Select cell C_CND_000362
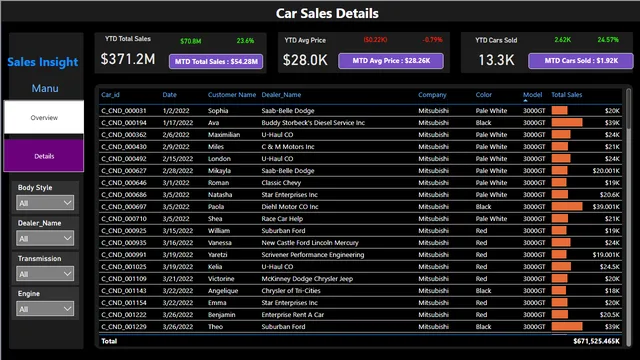Viewport: 640px width, 360px height. [x=124, y=135]
